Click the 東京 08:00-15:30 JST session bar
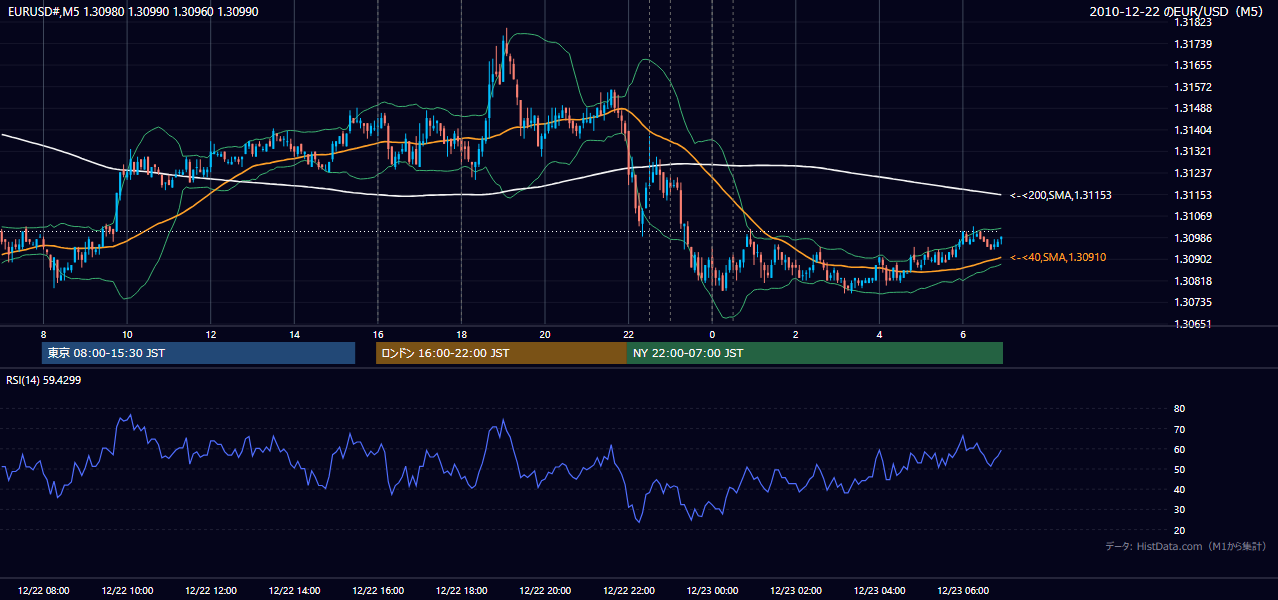The height and width of the screenshot is (600, 1278). [x=198, y=353]
